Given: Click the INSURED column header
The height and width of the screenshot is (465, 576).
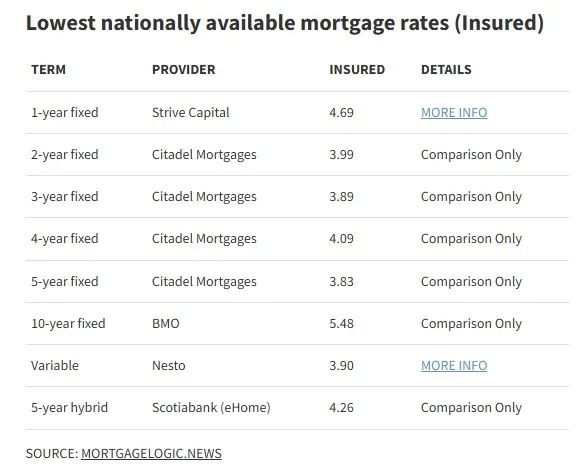Looking at the screenshot, I should click(357, 69).
